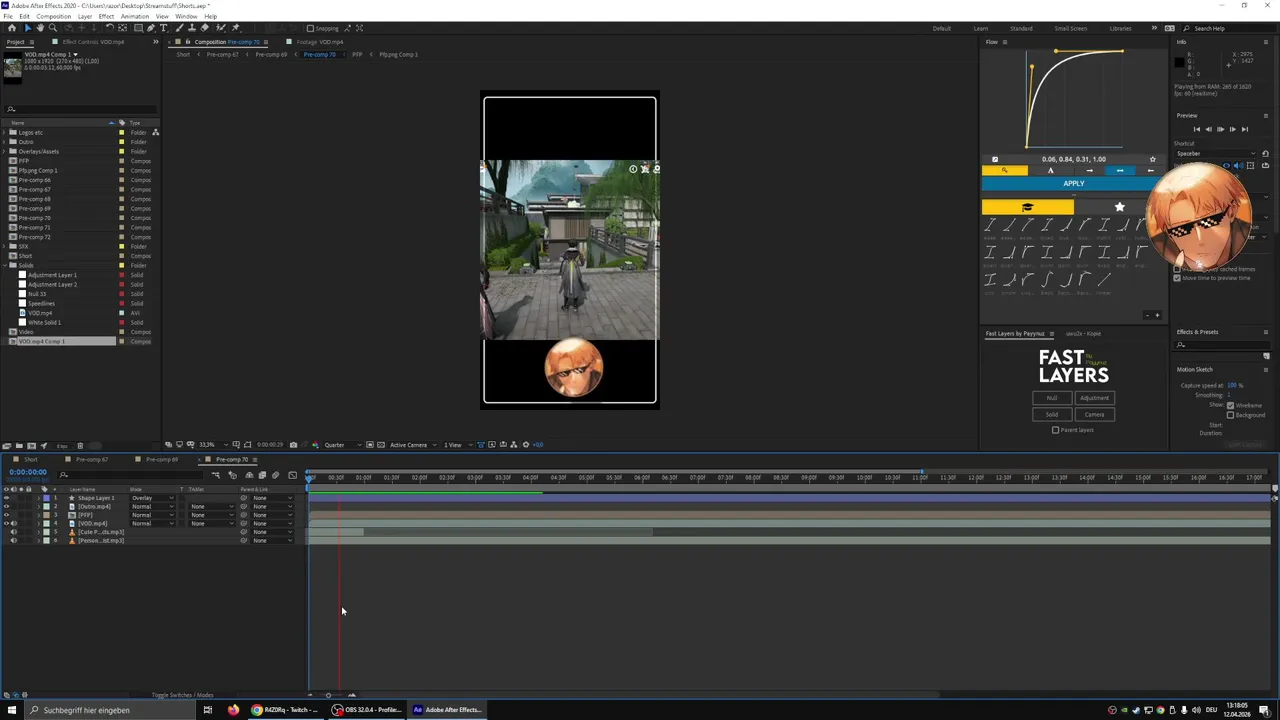Image resolution: width=1280 pixels, height=720 pixels.
Task: Delete selected project item via trash icon
Action: point(80,445)
